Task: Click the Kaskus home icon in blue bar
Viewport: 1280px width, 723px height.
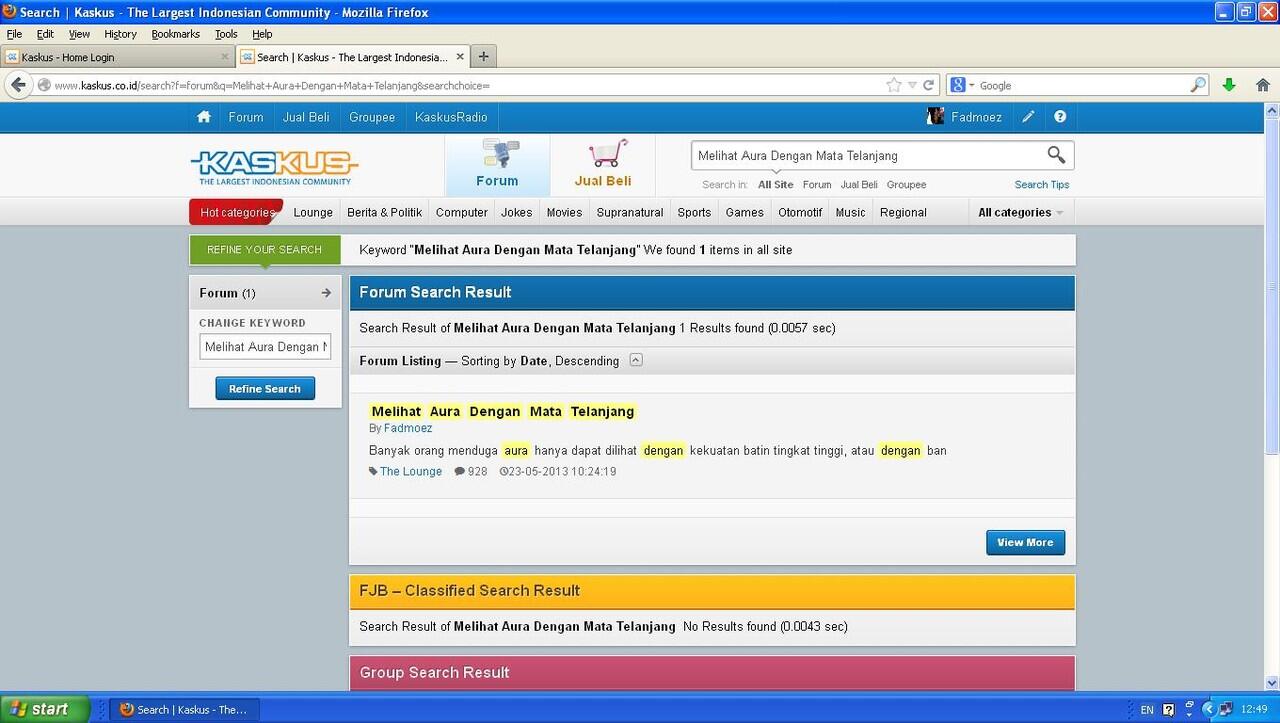Action: pyautogui.click(x=204, y=117)
